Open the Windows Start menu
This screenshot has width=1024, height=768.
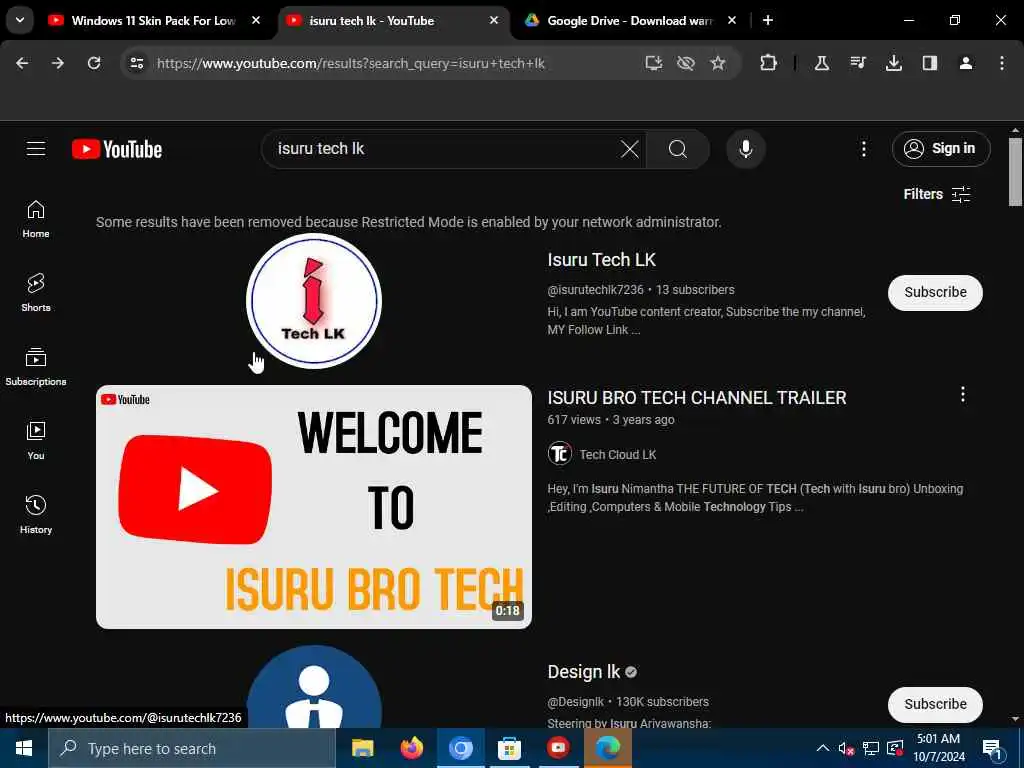[24, 748]
